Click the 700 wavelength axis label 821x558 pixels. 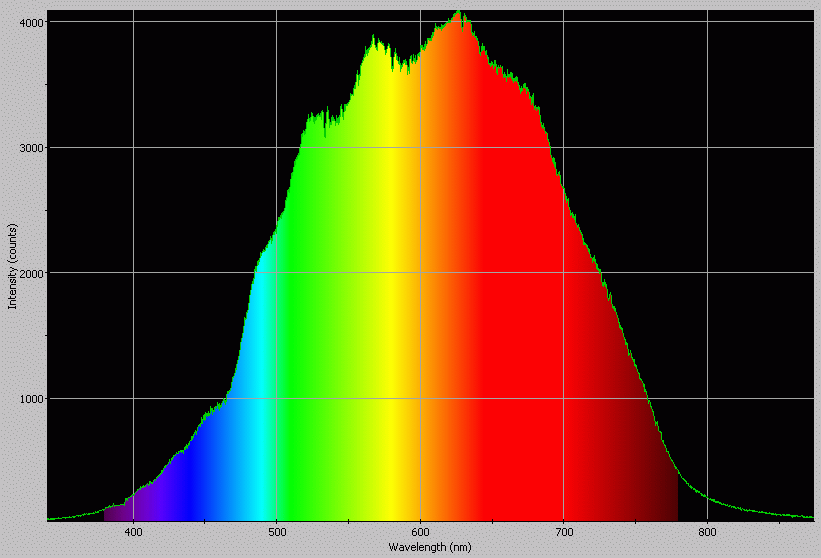(564, 532)
